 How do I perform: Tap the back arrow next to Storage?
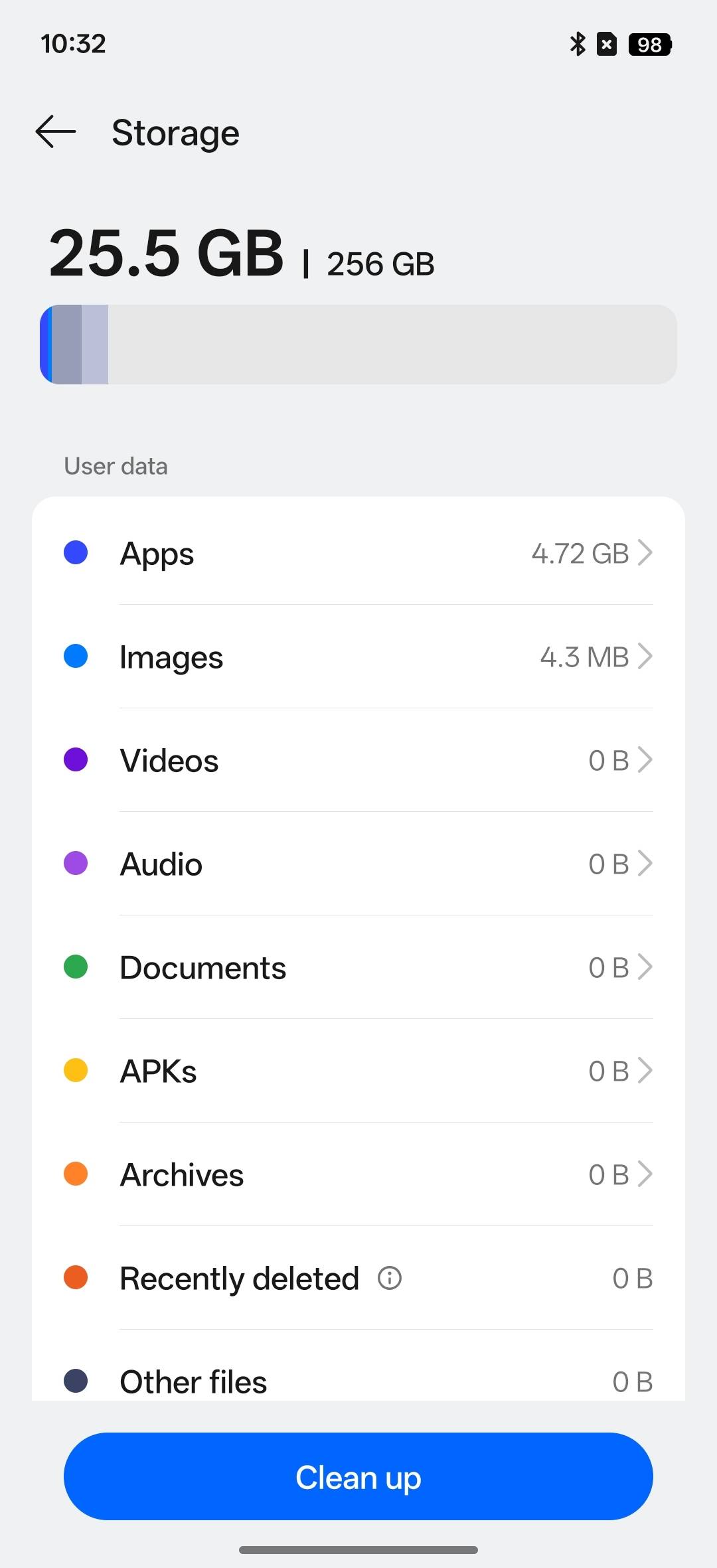click(56, 132)
